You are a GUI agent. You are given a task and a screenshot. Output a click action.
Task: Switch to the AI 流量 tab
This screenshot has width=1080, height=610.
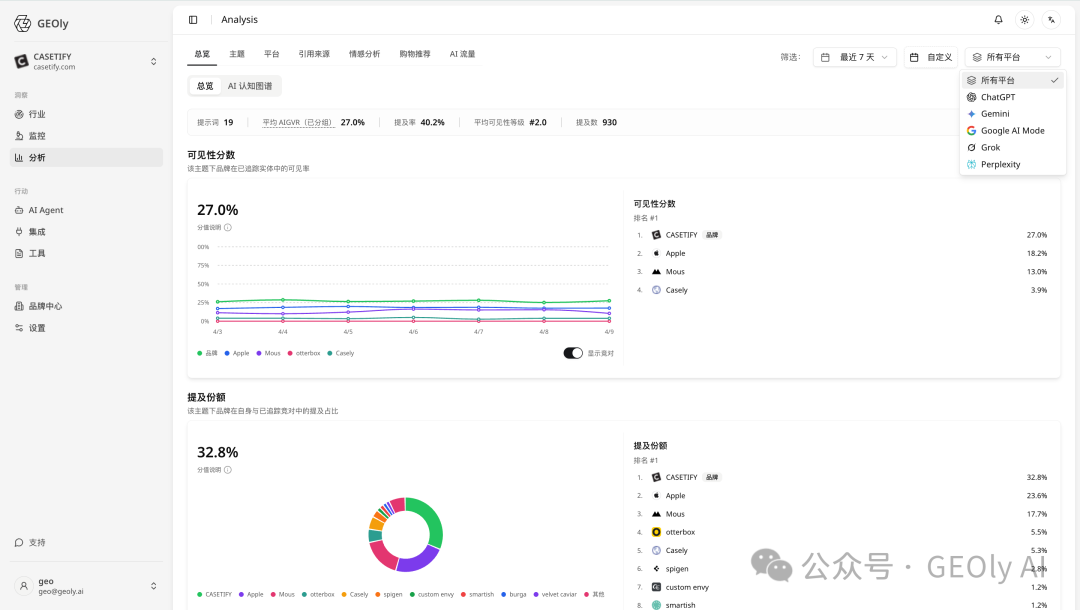click(x=462, y=54)
